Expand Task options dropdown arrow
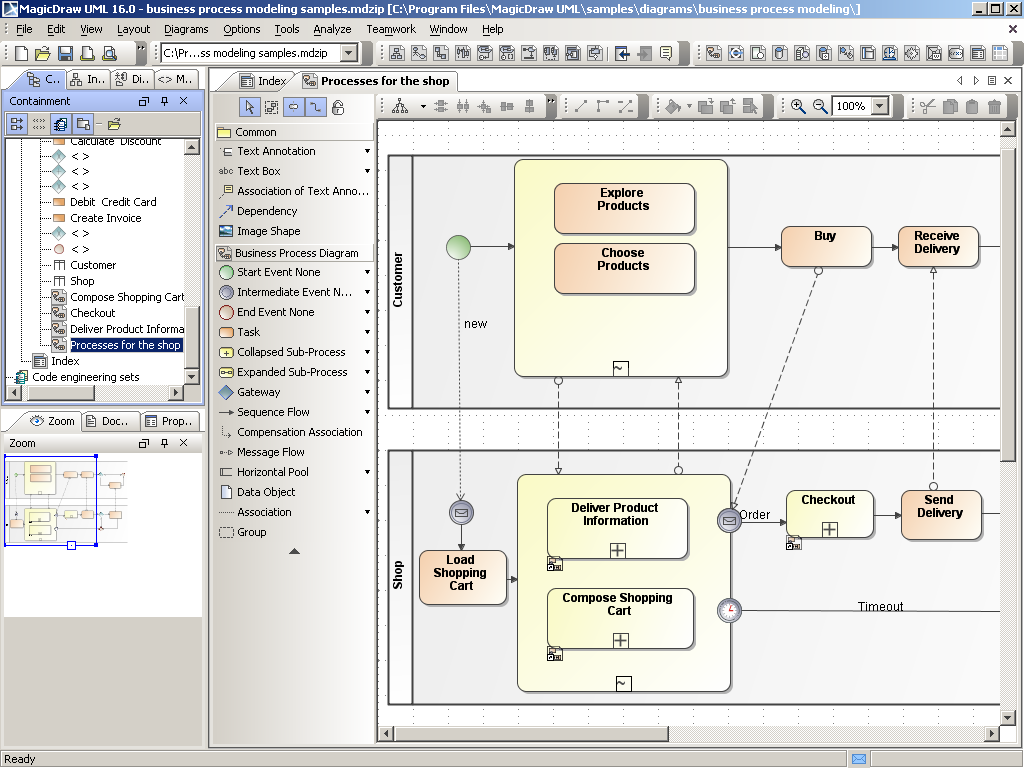Viewport: 1024px width, 768px height. click(x=367, y=332)
